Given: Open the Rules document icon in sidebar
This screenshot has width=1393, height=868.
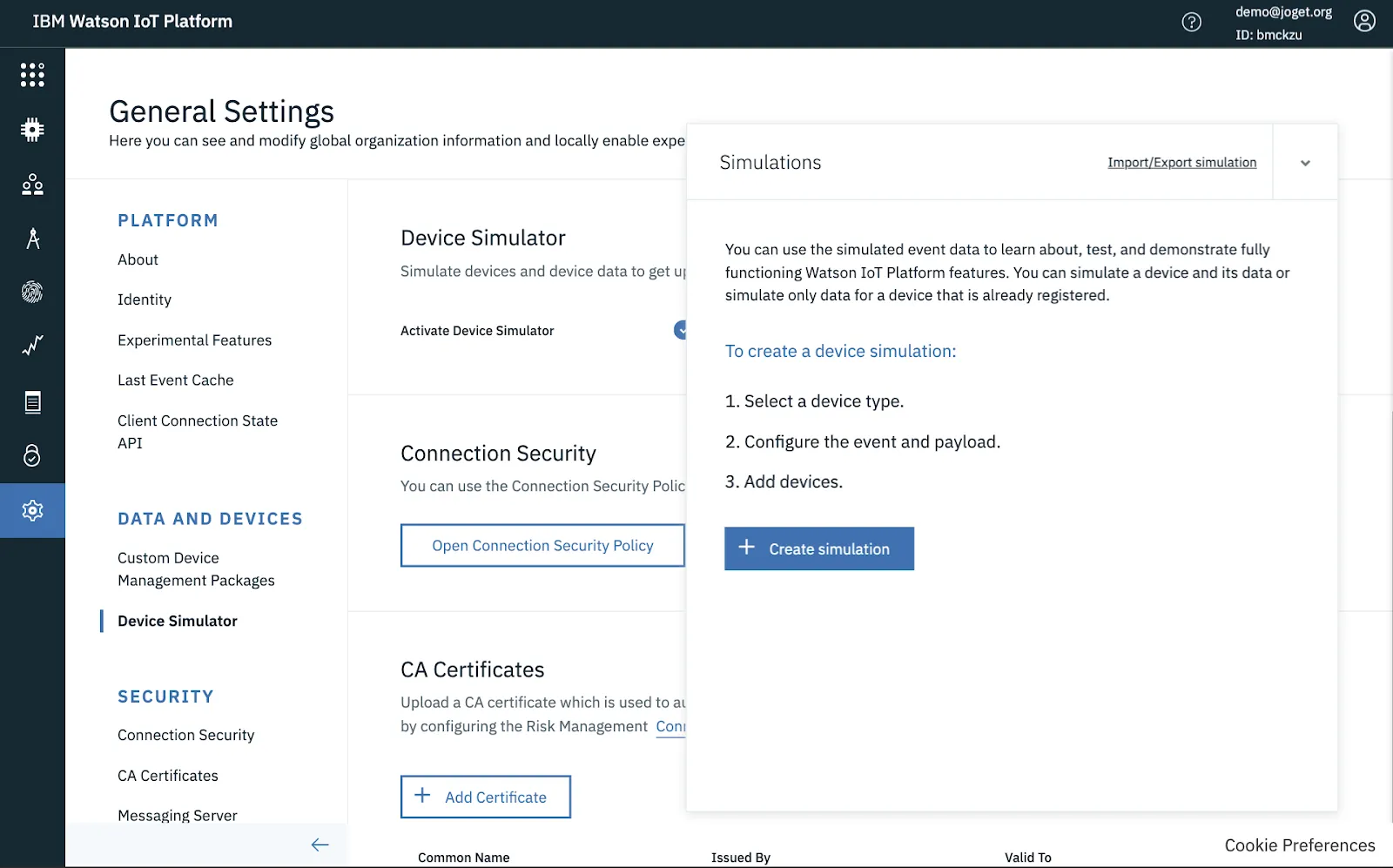Looking at the screenshot, I should point(32,401).
